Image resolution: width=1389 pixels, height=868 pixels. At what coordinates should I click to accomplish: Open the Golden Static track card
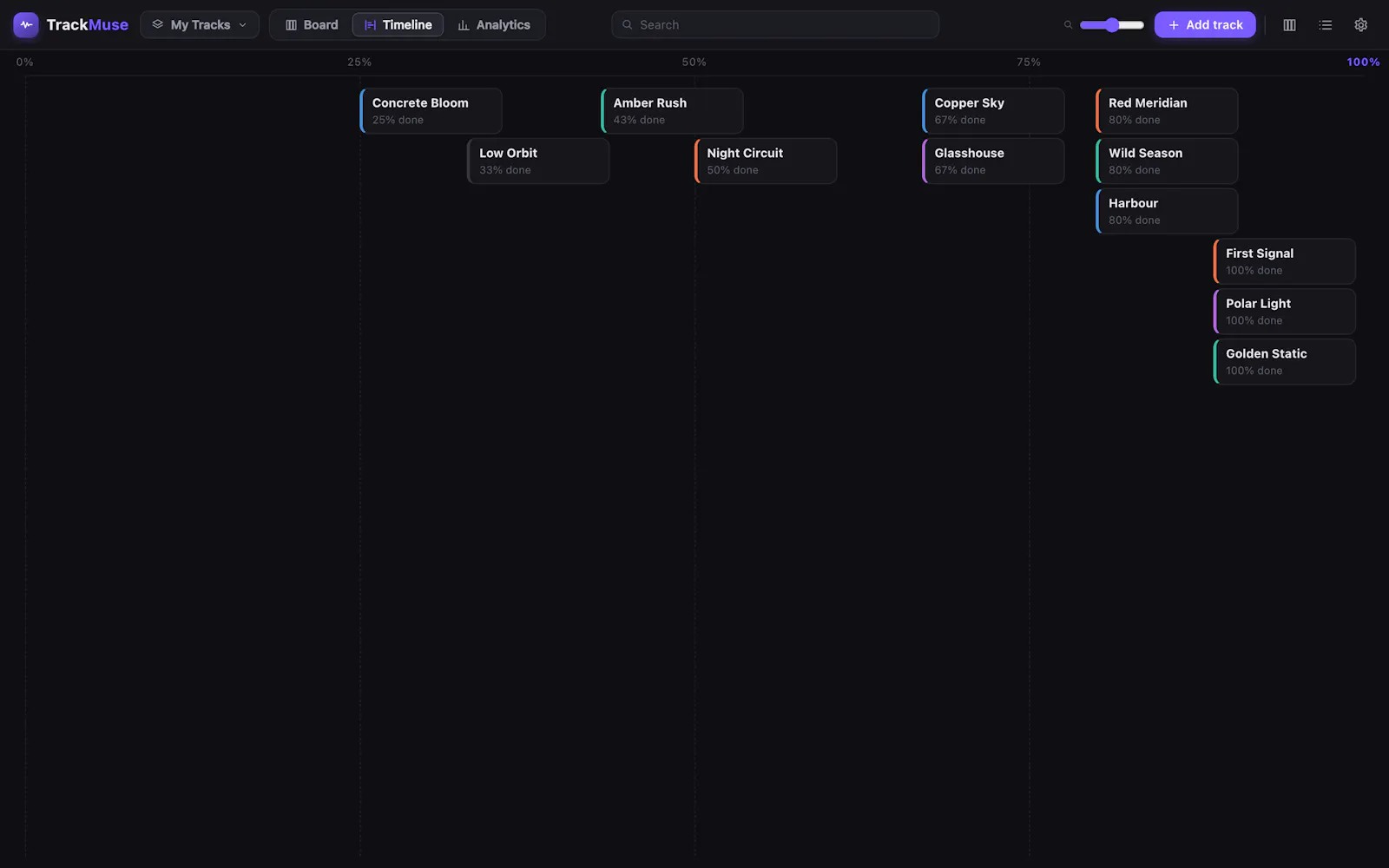1285,361
